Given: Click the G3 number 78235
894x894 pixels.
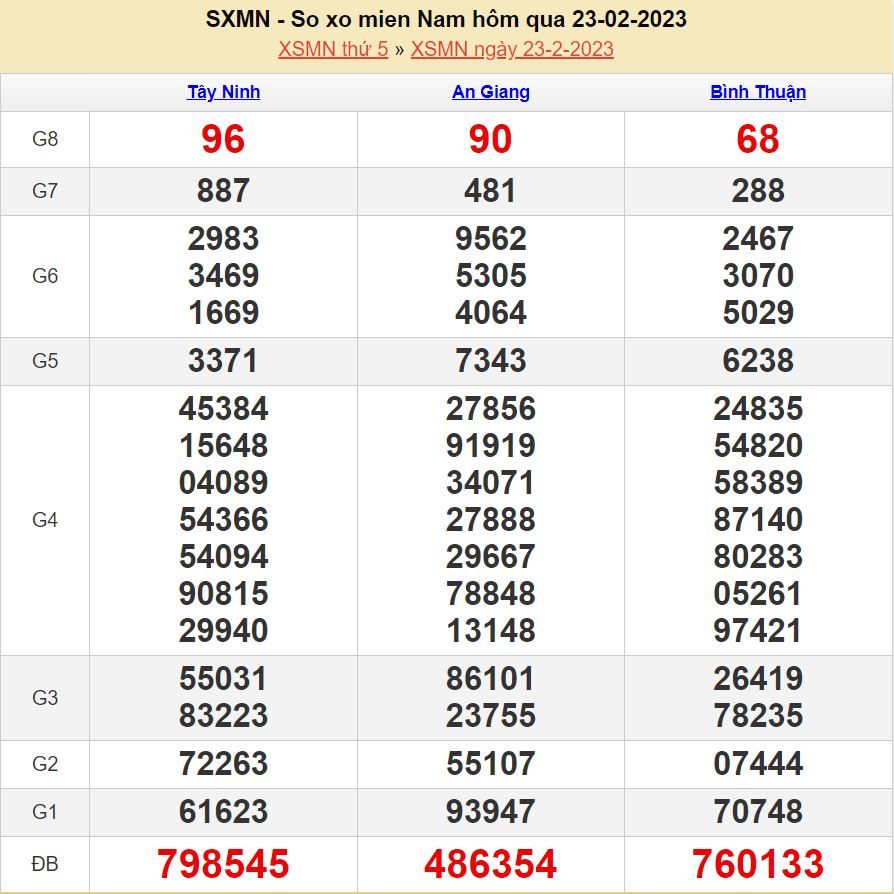Looking at the screenshot, I should [758, 716].
